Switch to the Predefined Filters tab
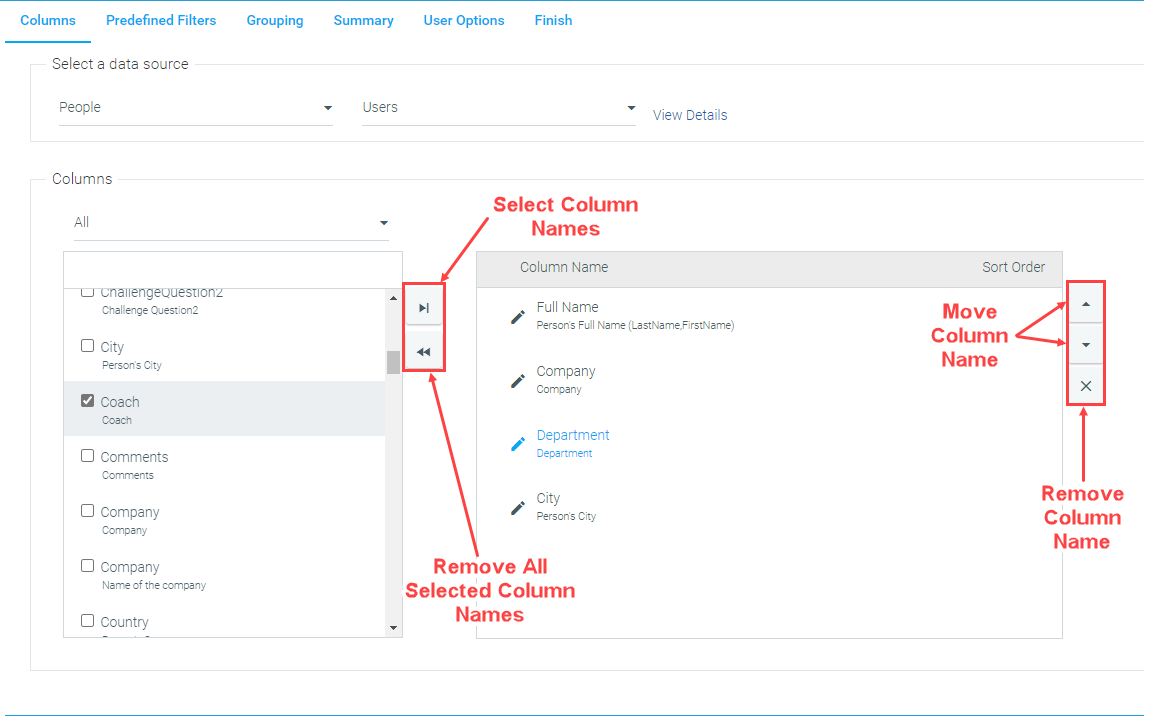The image size is (1149, 719). [161, 21]
